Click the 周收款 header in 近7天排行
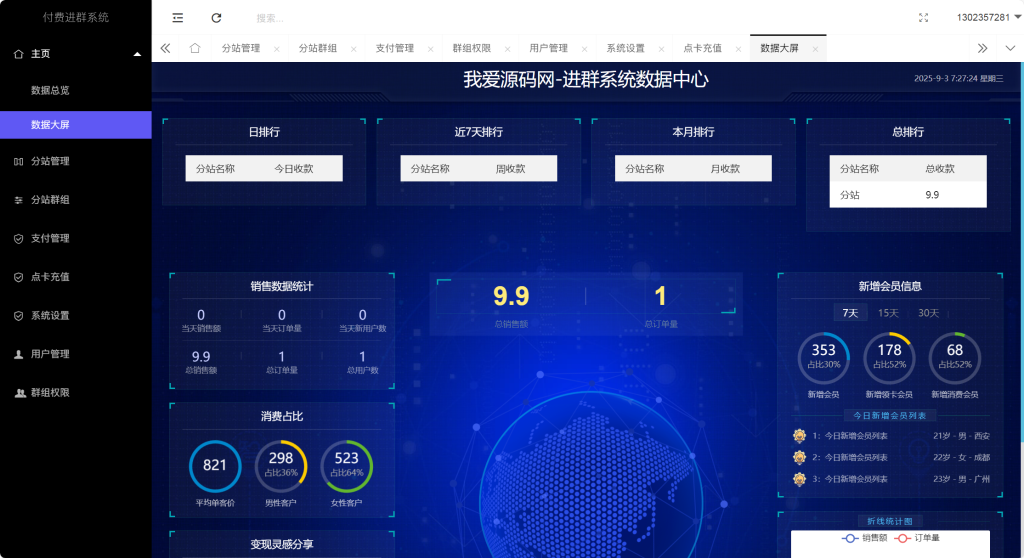The height and width of the screenshot is (558, 1024). 510,169
